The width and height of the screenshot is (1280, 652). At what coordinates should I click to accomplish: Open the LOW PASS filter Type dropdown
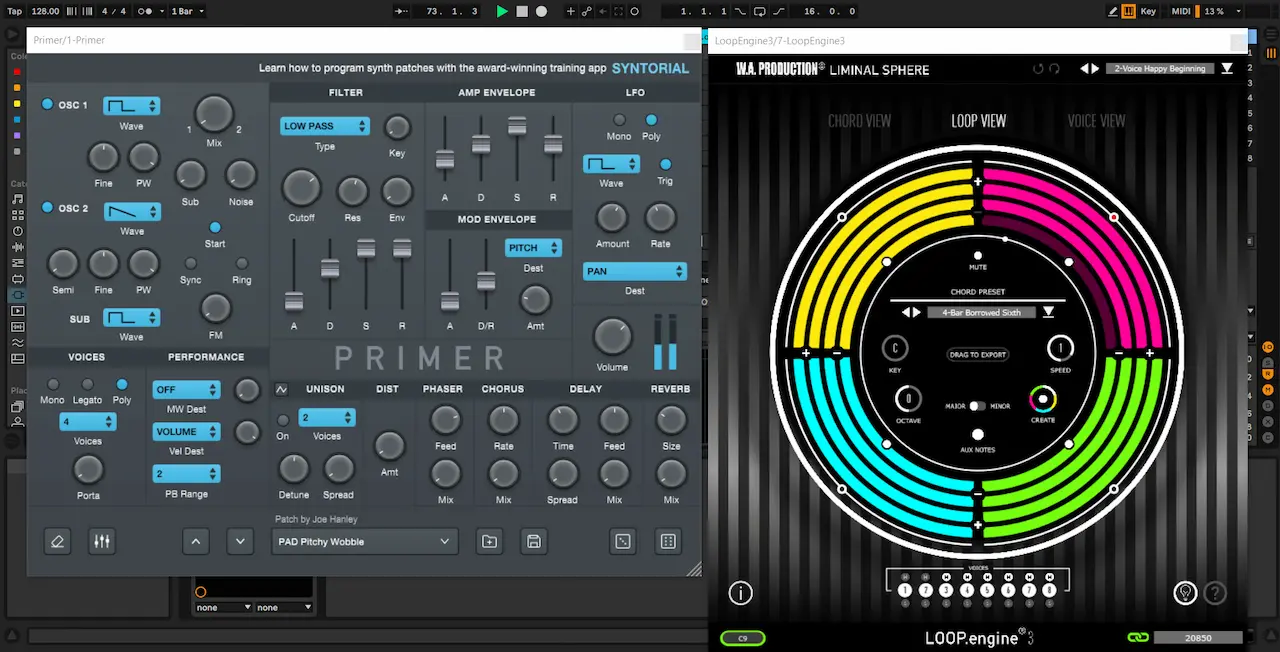(325, 126)
